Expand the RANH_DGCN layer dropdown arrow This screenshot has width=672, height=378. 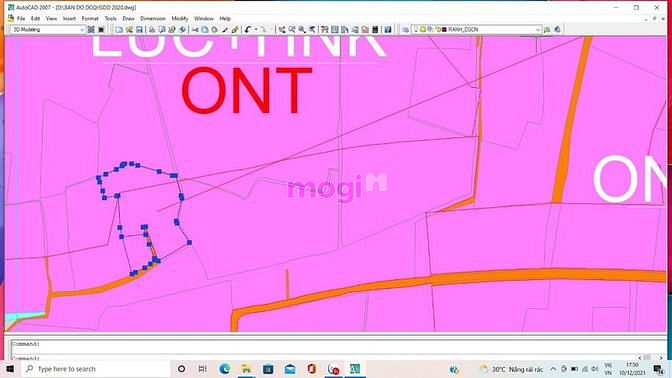(538, 30)
